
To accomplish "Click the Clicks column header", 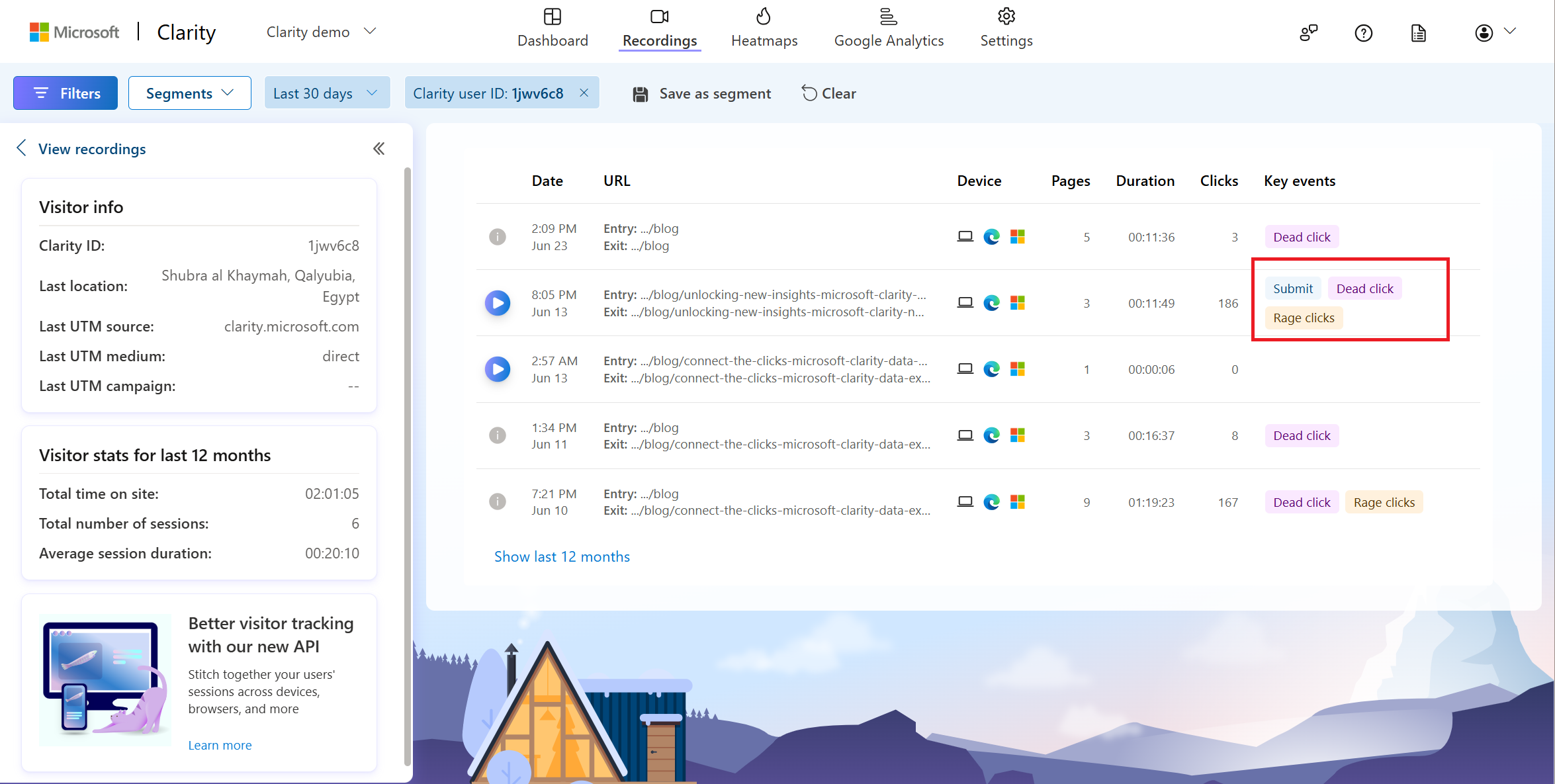I will coord(1219,181).
